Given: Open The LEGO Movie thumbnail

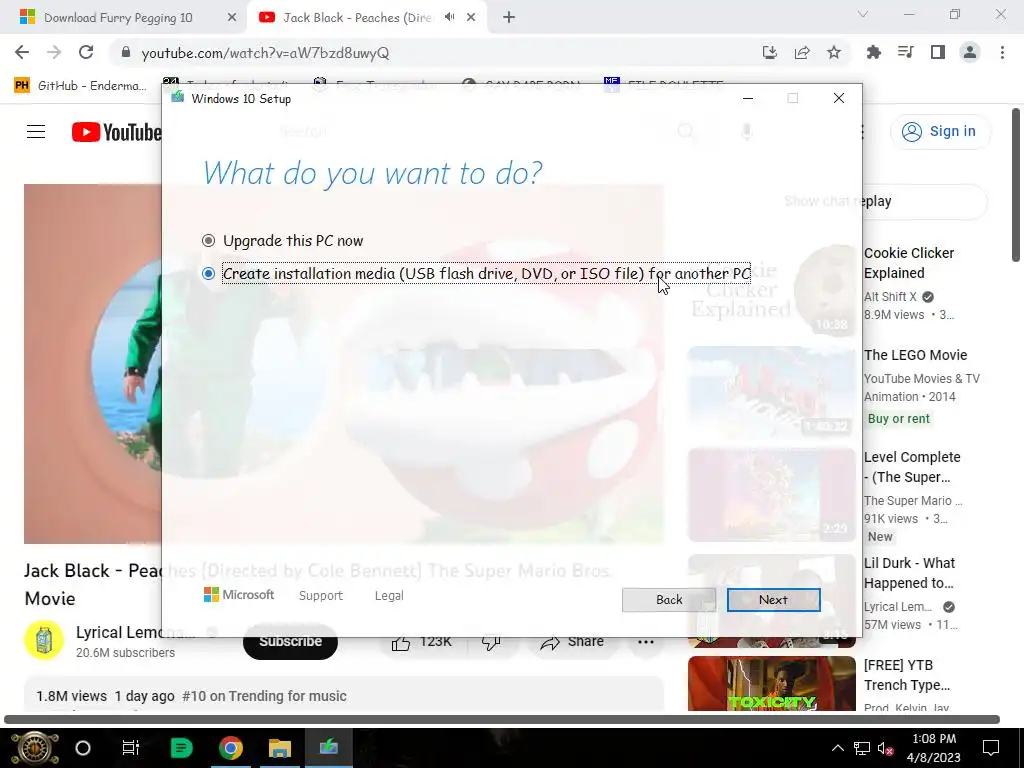Looking at the screenshot, I should coord(771,392).
